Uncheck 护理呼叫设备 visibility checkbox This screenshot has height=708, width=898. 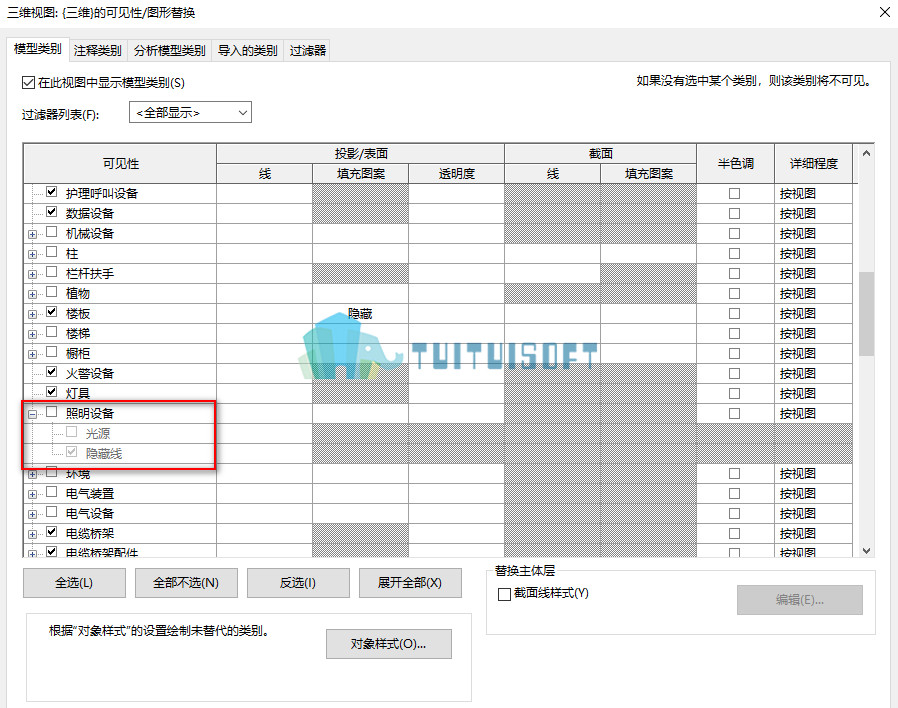pyautogui.click(x=52, y=192)
